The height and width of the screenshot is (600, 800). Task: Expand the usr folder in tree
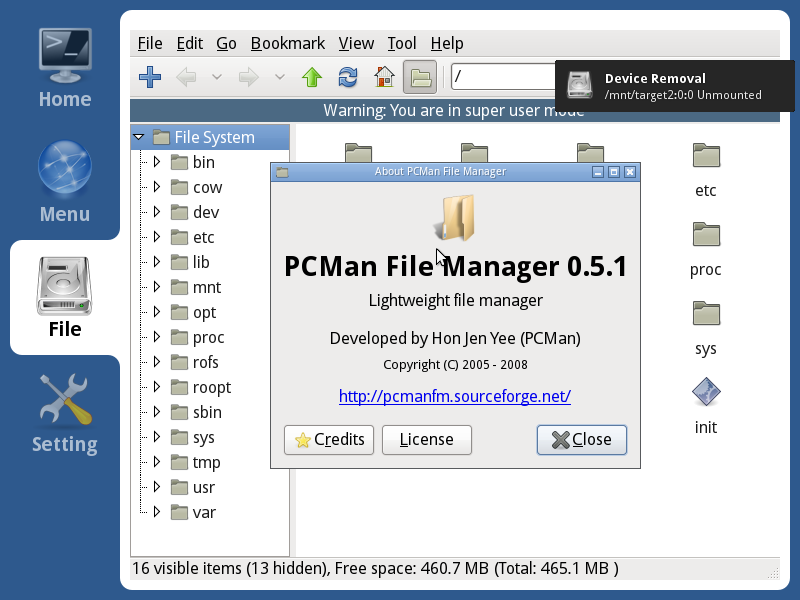click(157, 487)
